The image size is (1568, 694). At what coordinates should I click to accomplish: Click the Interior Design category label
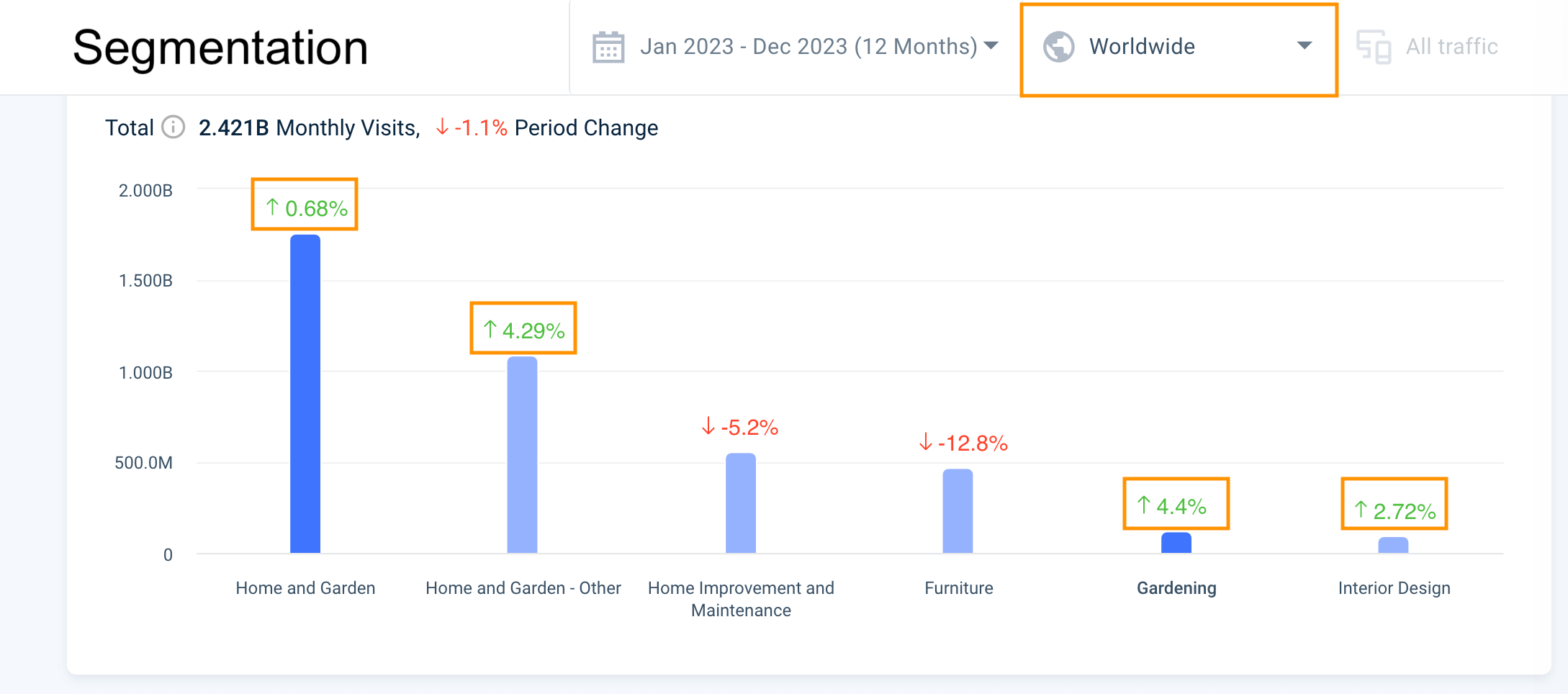[1394, 588]
